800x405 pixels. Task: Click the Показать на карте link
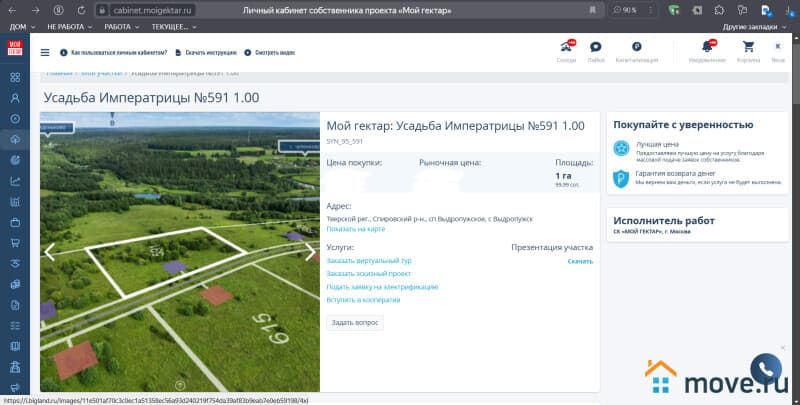click(356, 229)
